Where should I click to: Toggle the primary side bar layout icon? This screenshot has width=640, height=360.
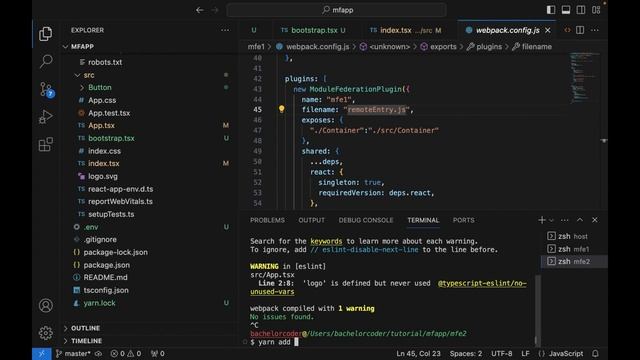tap(551, 10)
